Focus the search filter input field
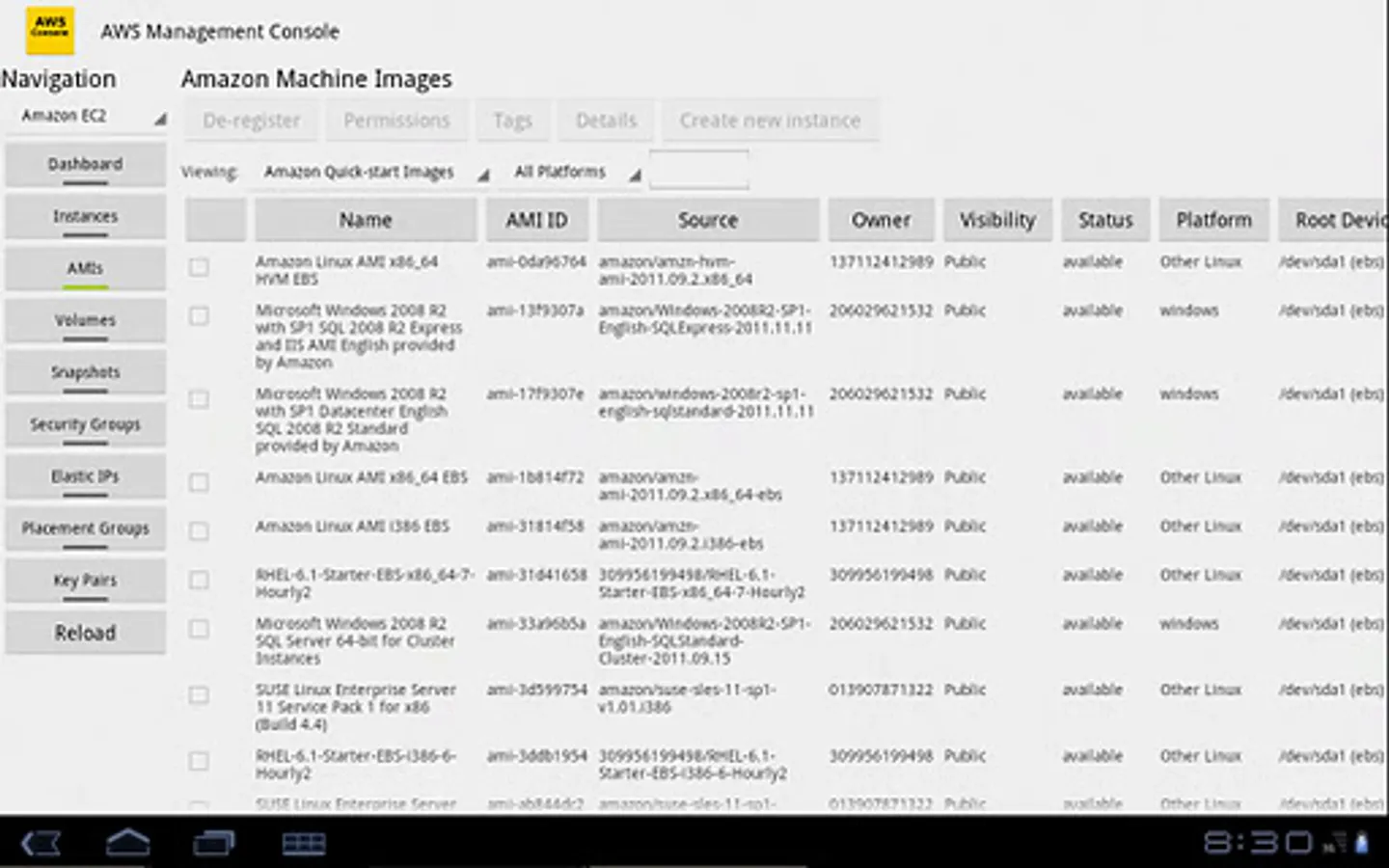The height and width of the screenshot is (868, 1389). [x=699, y=171]
